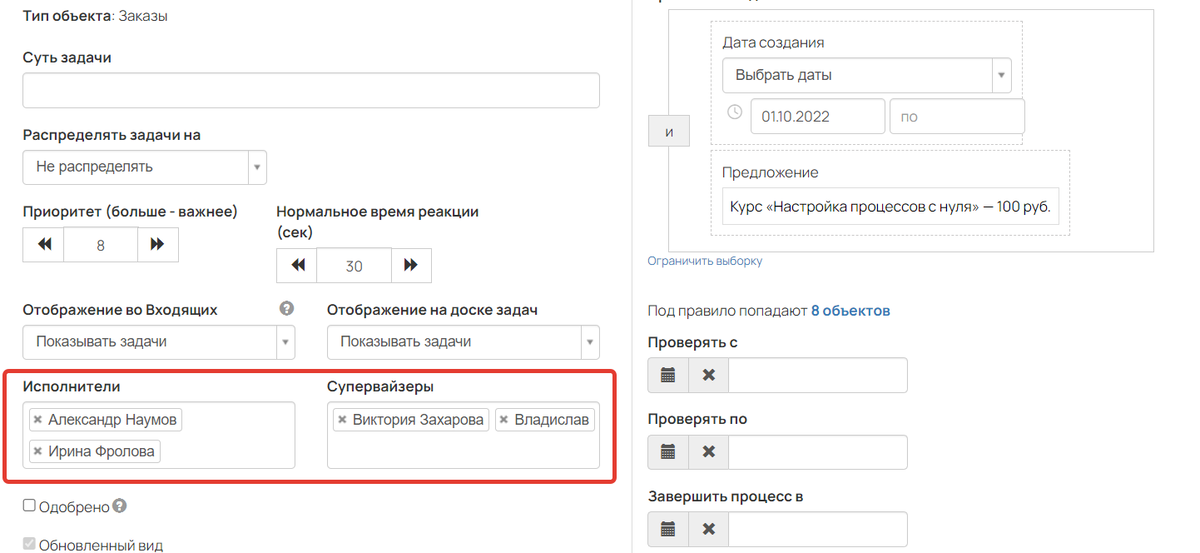Open Отображение во Входящих dropdown
Image resolution: width=1200 pixels, height=553 pixels.
click(159, 342)
